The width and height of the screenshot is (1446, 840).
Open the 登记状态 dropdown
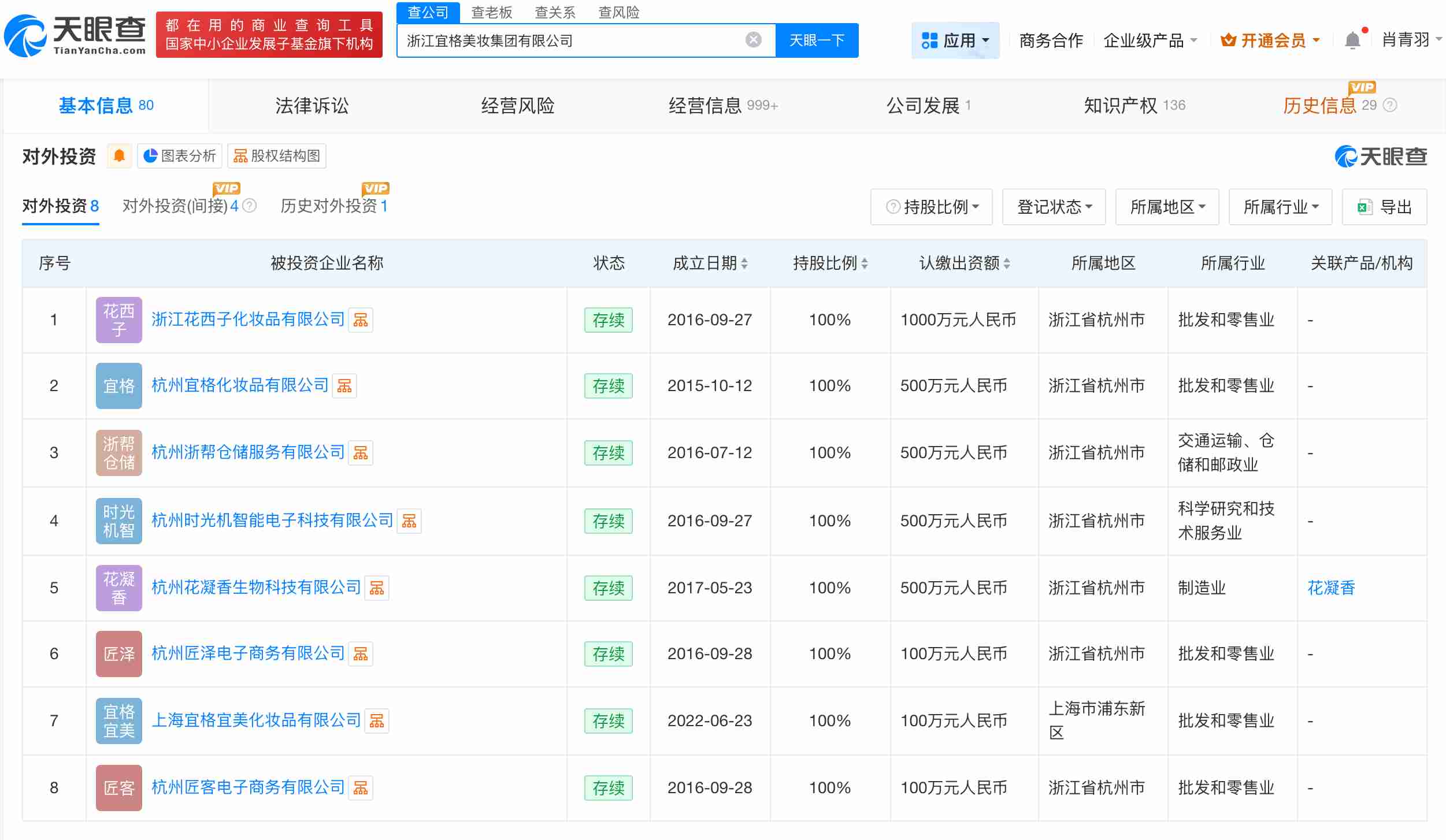point(1054,206)
